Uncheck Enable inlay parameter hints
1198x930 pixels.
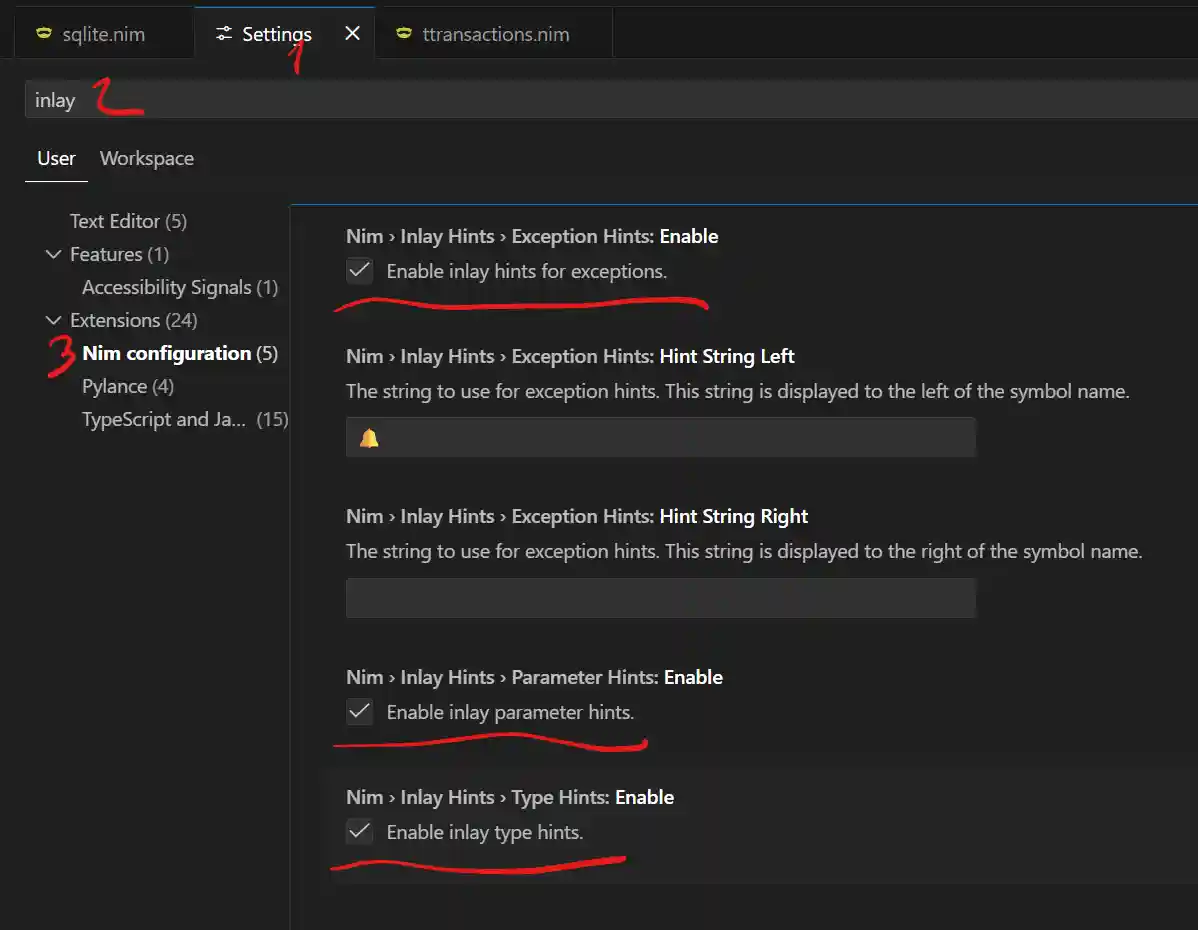pos(360,712)
